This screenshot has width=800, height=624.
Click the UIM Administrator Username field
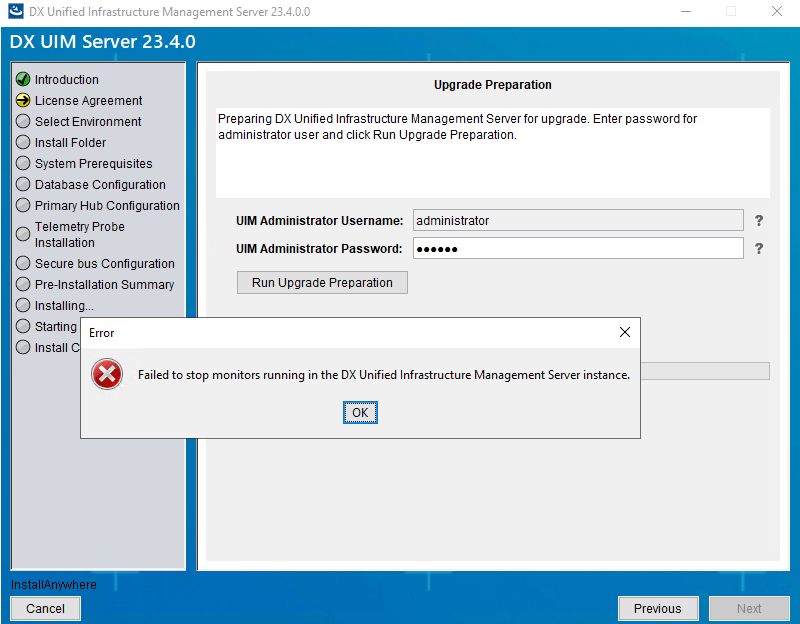point(578,220)
